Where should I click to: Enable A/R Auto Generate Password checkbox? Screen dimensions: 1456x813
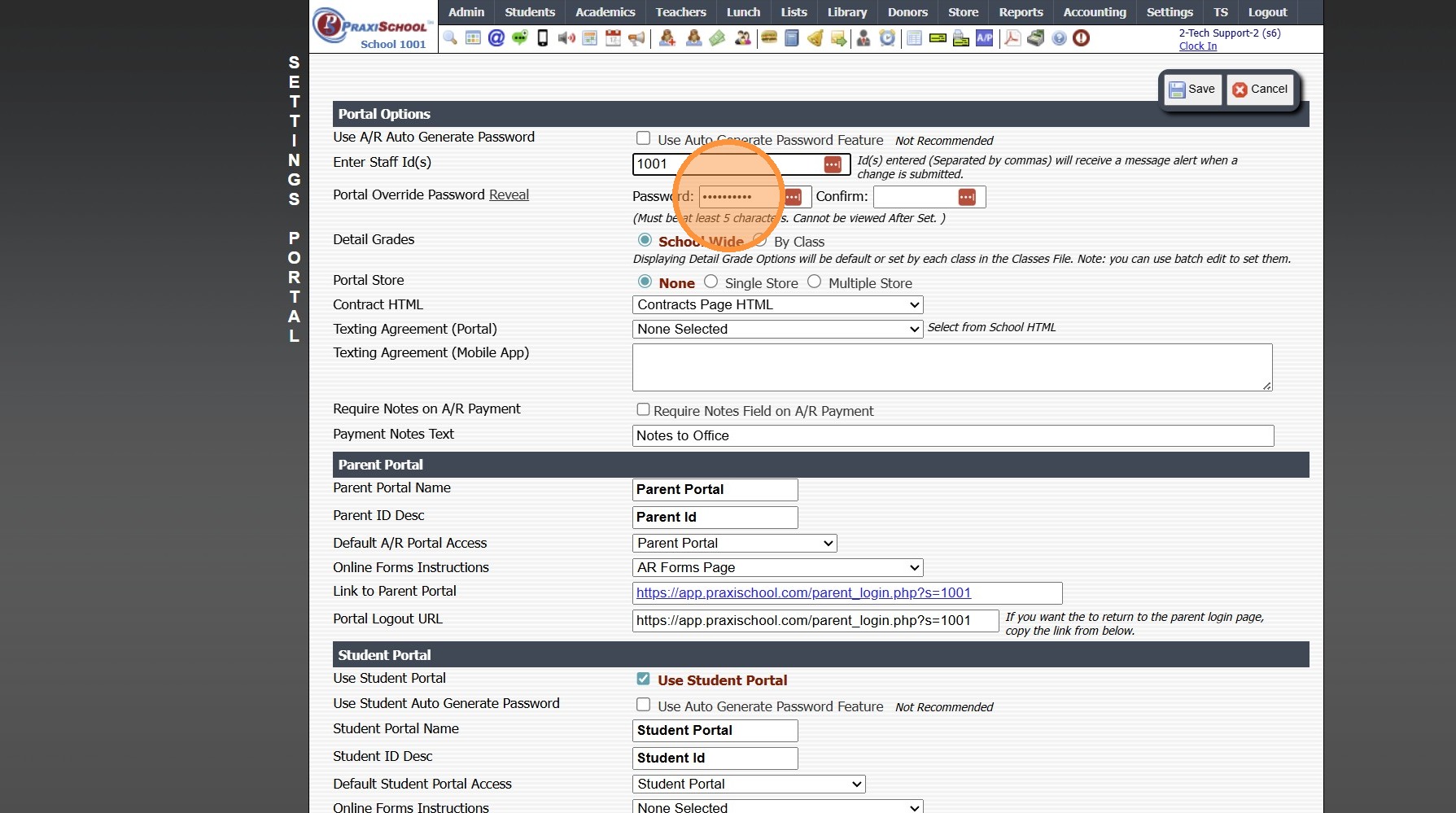coord(644,138)
